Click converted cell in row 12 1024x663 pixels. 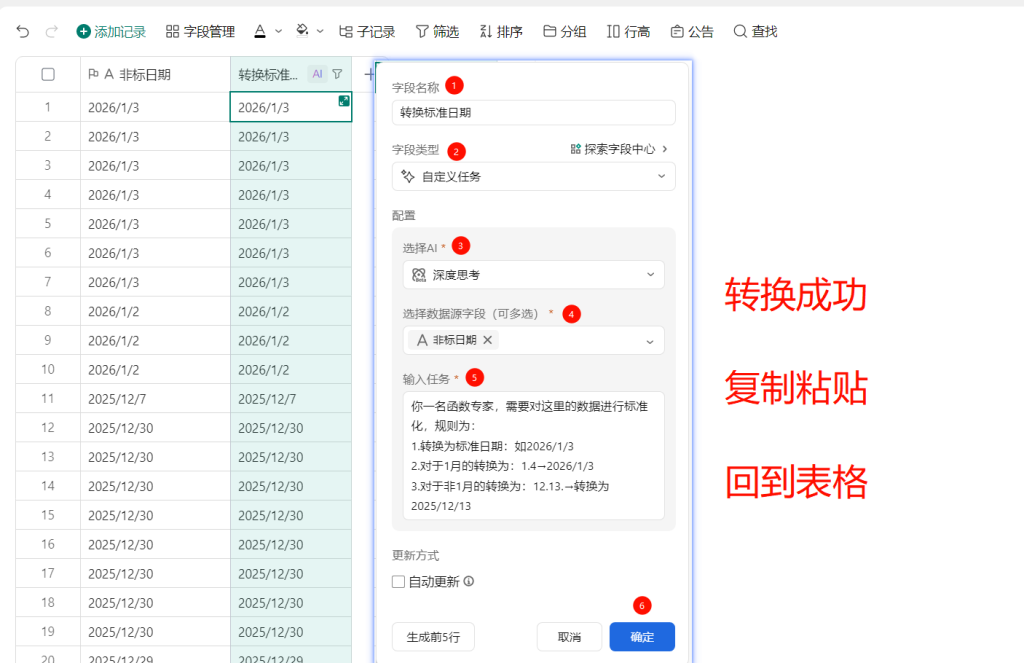[291, 428]
